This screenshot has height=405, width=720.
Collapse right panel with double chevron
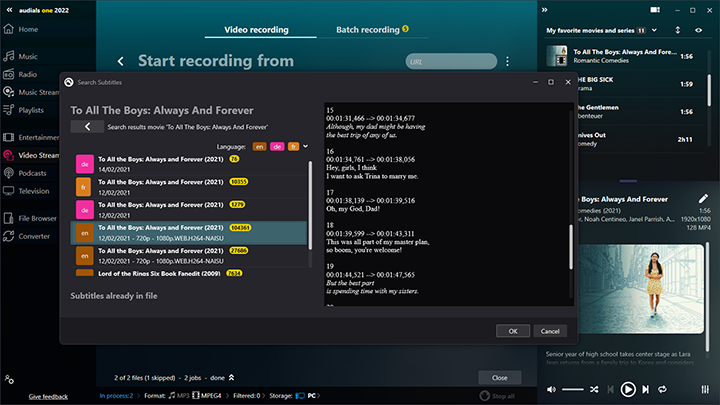(x=545, y=10)
